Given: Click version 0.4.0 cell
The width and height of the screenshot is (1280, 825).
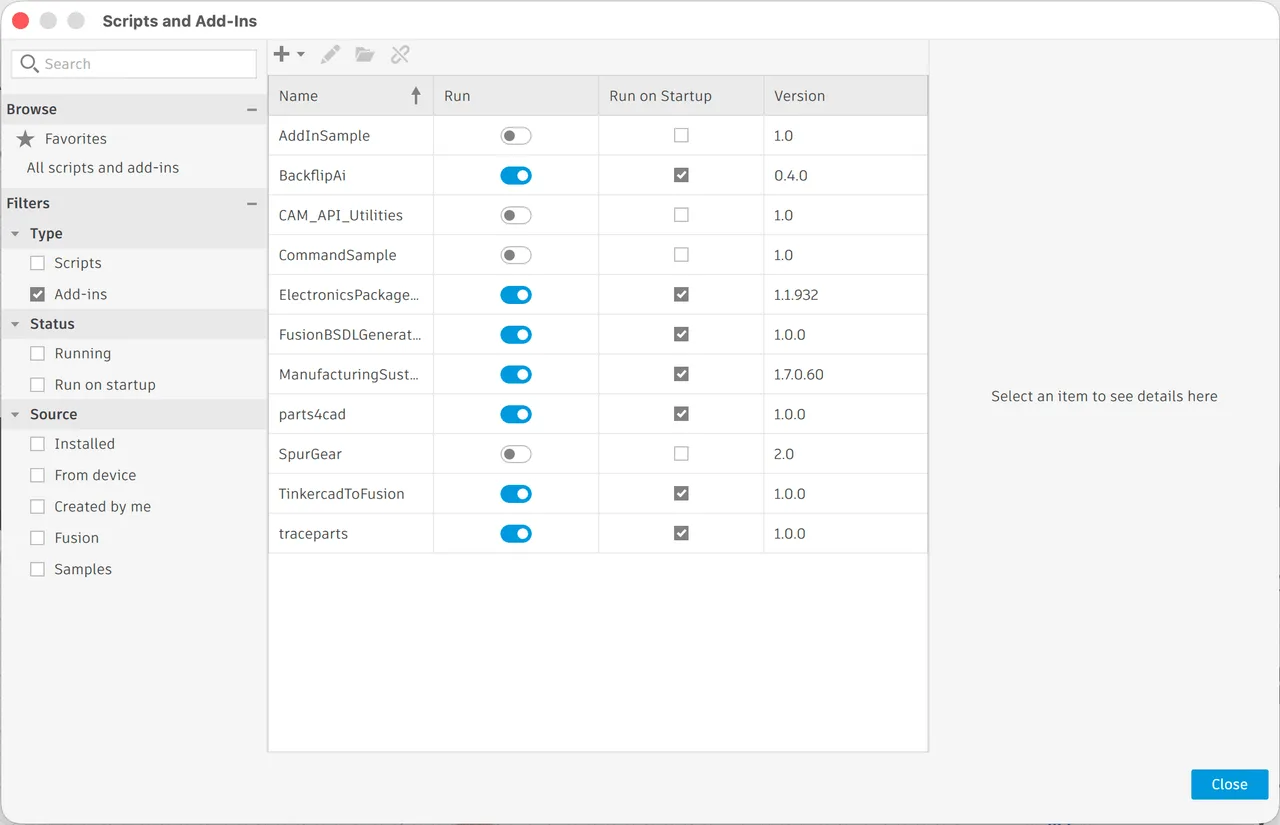Looking at the screenshot, I should (x=846, y=175).
